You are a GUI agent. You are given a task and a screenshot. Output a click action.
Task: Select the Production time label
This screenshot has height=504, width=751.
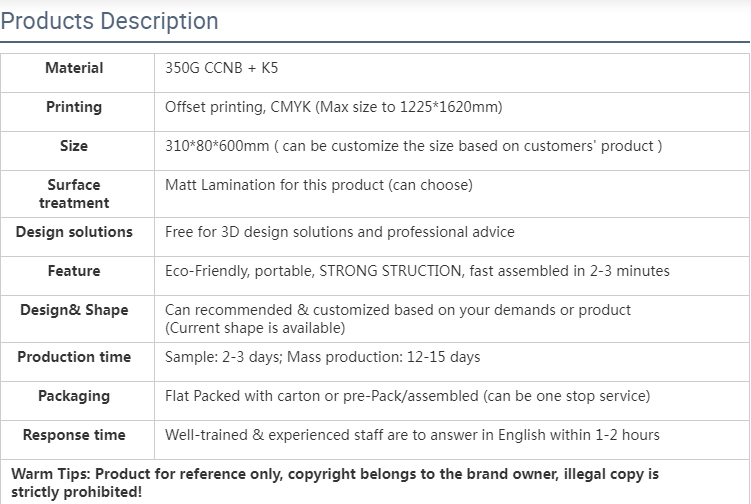(x=74, y=357)
